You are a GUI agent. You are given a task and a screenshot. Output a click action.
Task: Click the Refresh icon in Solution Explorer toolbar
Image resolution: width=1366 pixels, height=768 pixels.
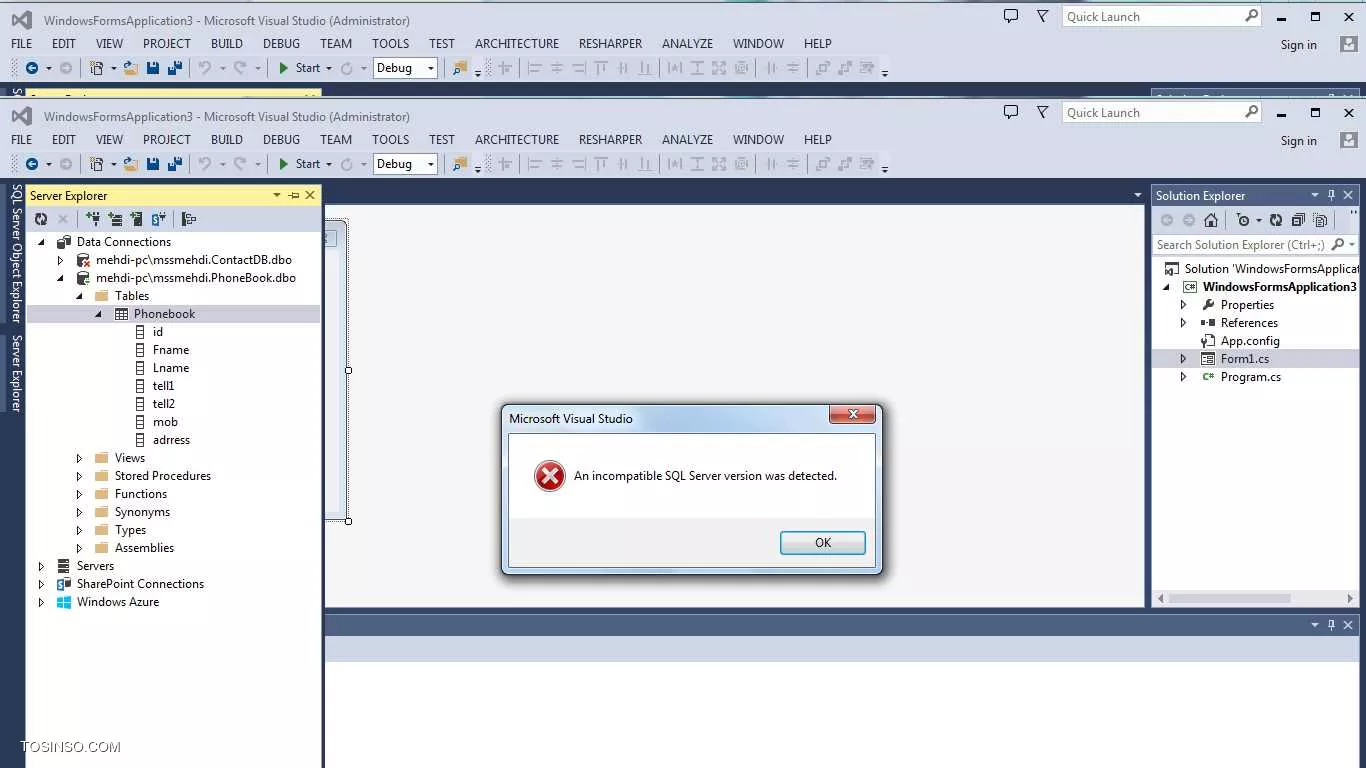pyautogui.click(x=1276, y=220)
